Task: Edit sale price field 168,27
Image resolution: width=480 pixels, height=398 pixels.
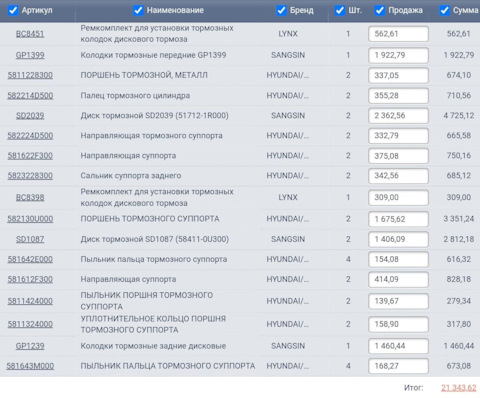Action: [x=398, y=366]
